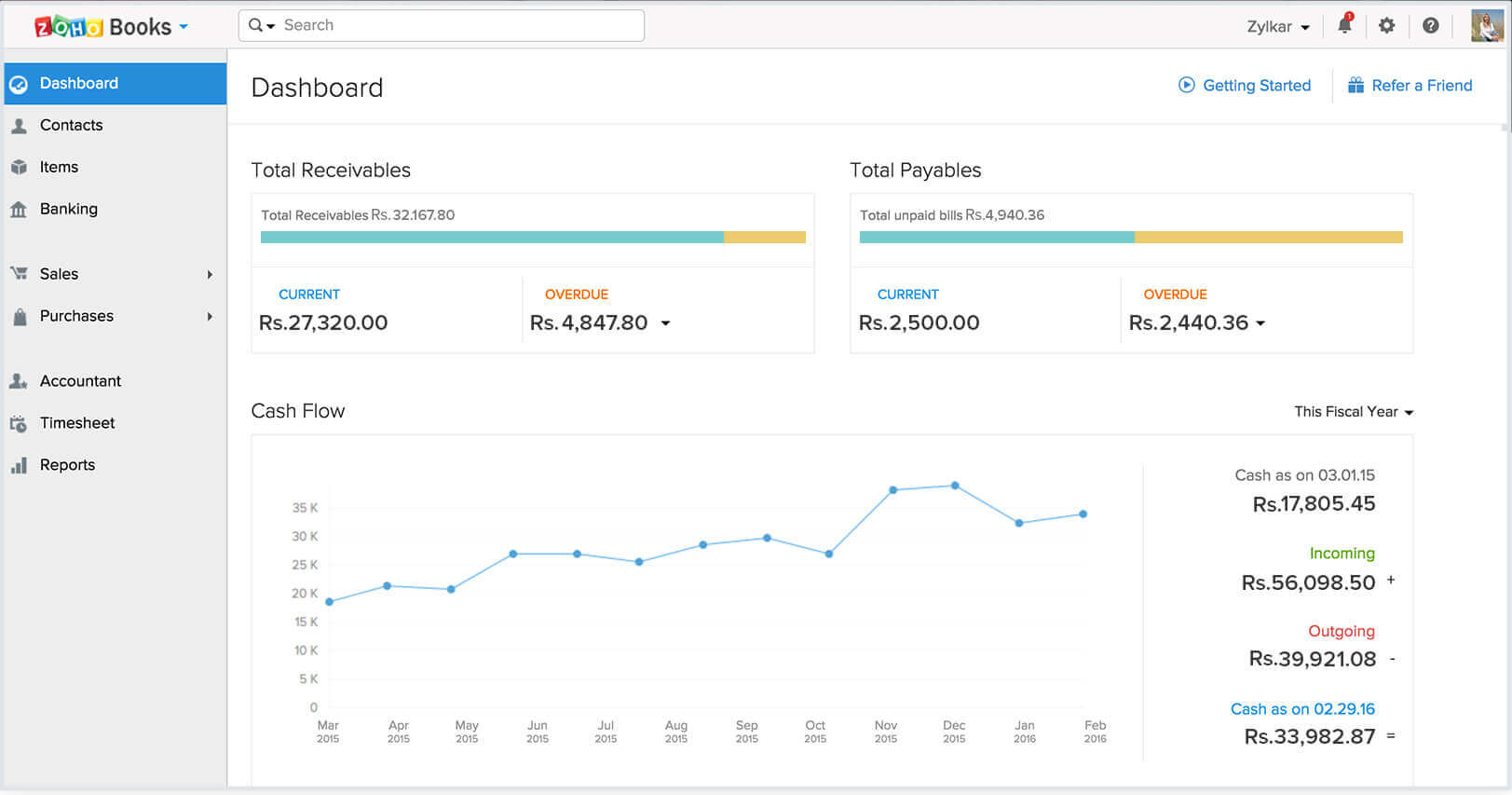This screenshot has width=1512, height=795.
Task: Open the notifications bell icon
Action: tap(1343, 26)
